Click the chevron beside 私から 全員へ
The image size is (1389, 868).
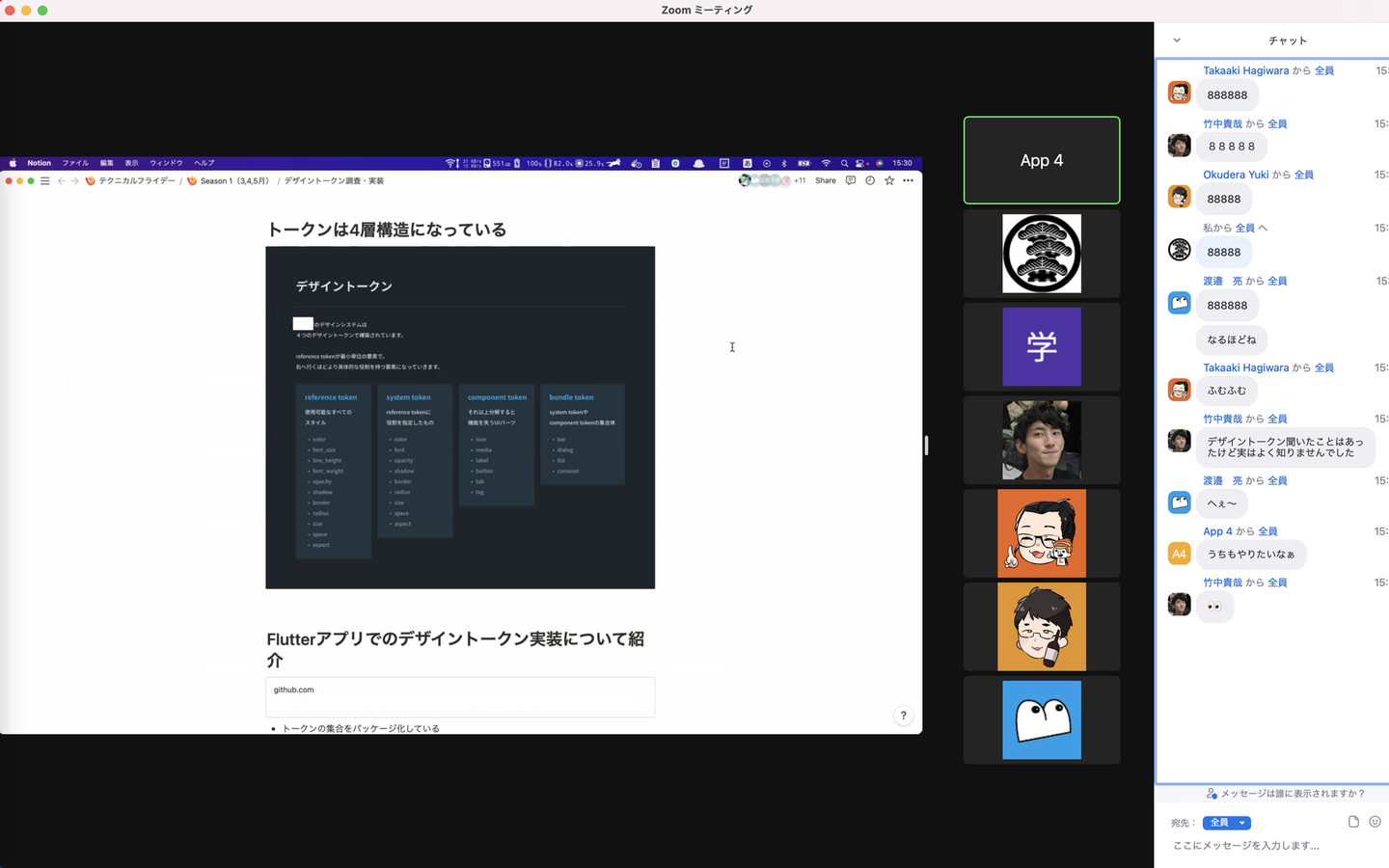coord(1263,228)
